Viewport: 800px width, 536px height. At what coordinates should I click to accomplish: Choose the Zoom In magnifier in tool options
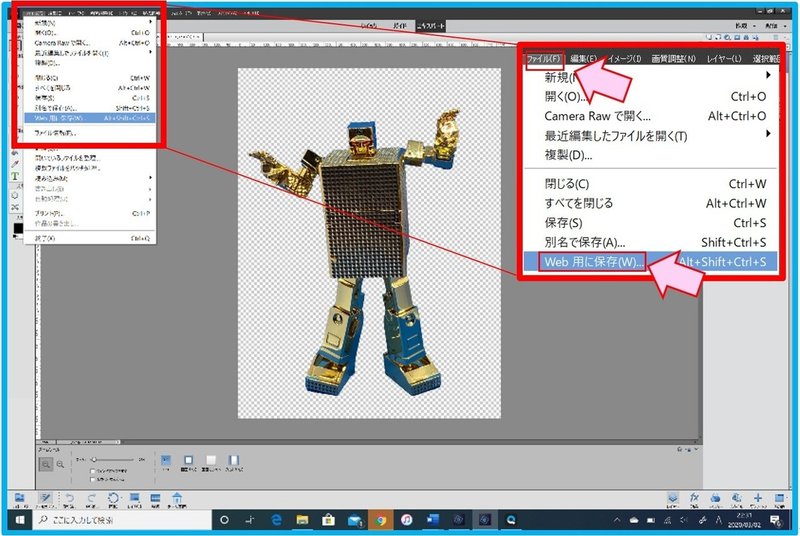(x=46, y=465)
